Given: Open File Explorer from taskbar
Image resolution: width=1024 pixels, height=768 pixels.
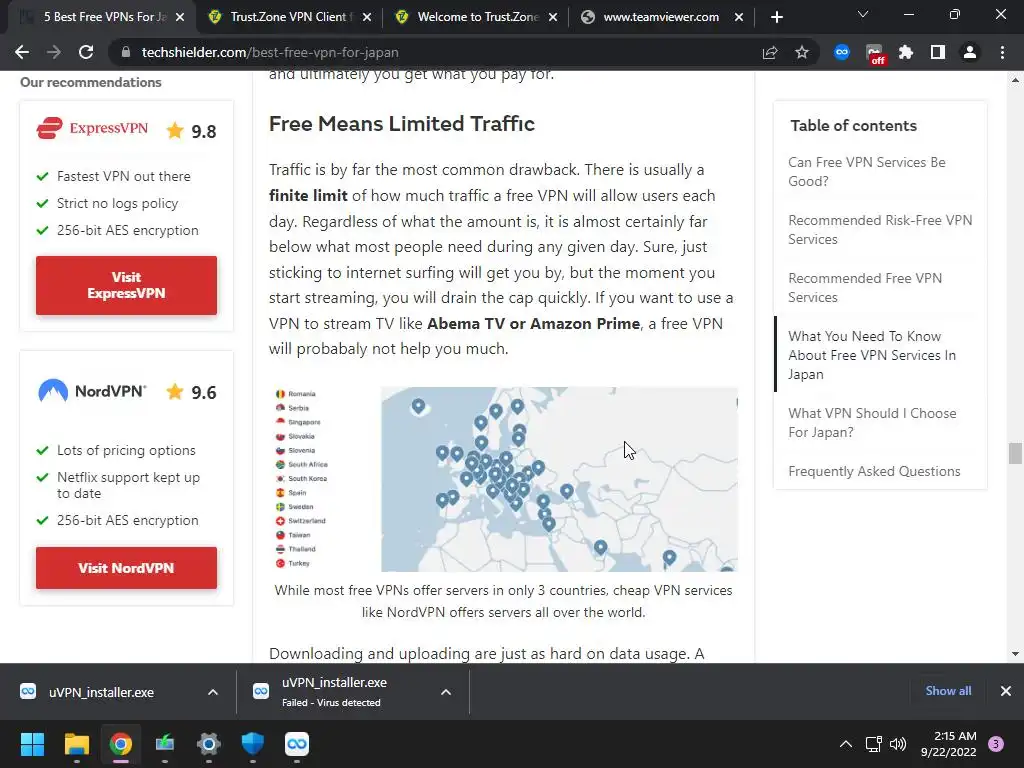Looking at the screenshot, I should pos(76,744).
